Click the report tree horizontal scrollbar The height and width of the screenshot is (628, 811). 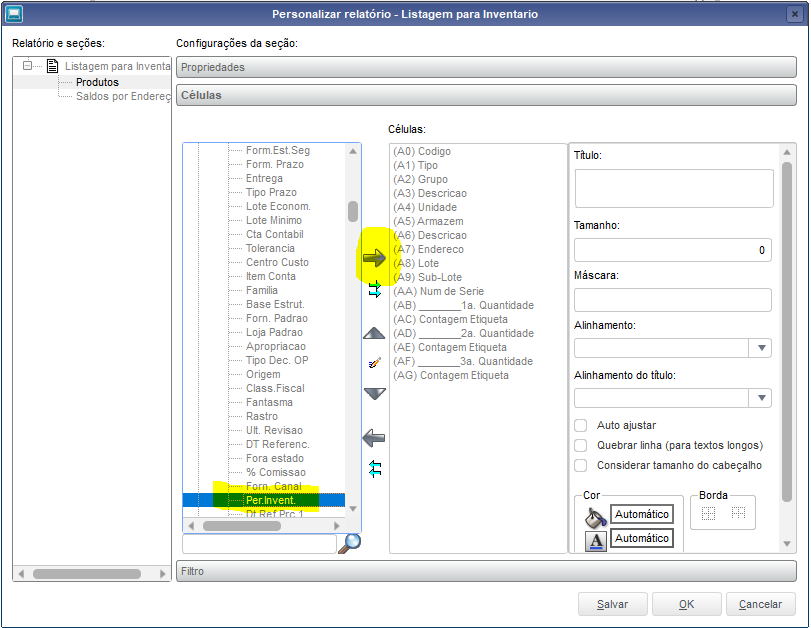(x=87, y=574)
